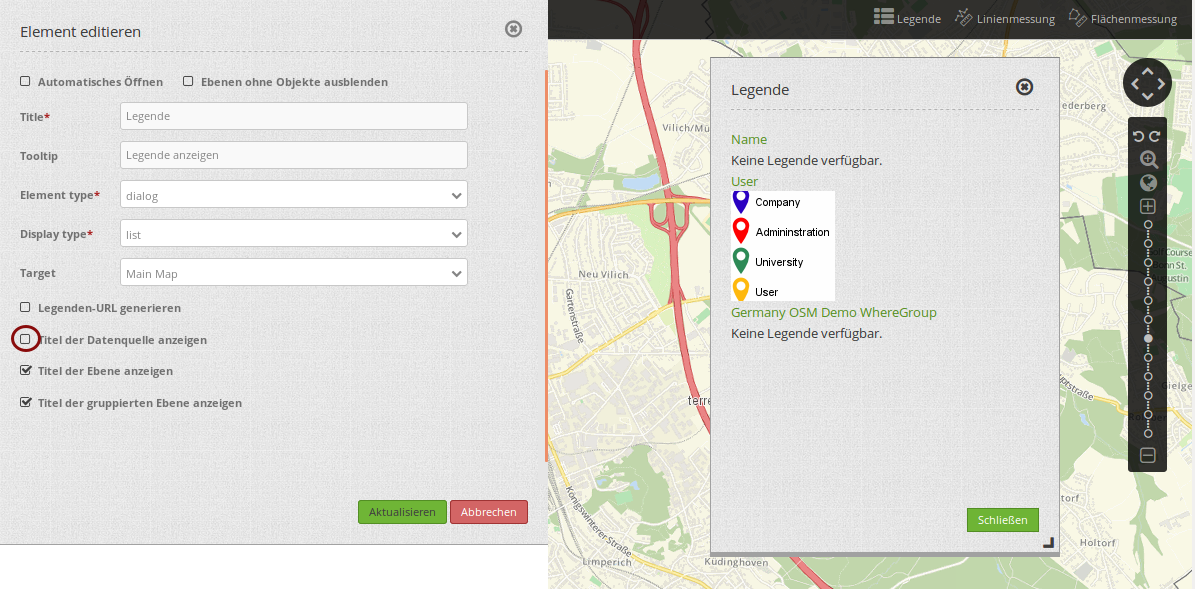Close the Legende popup with X icon
This screenshot has height=589, width=1197.
point(1024,87)
